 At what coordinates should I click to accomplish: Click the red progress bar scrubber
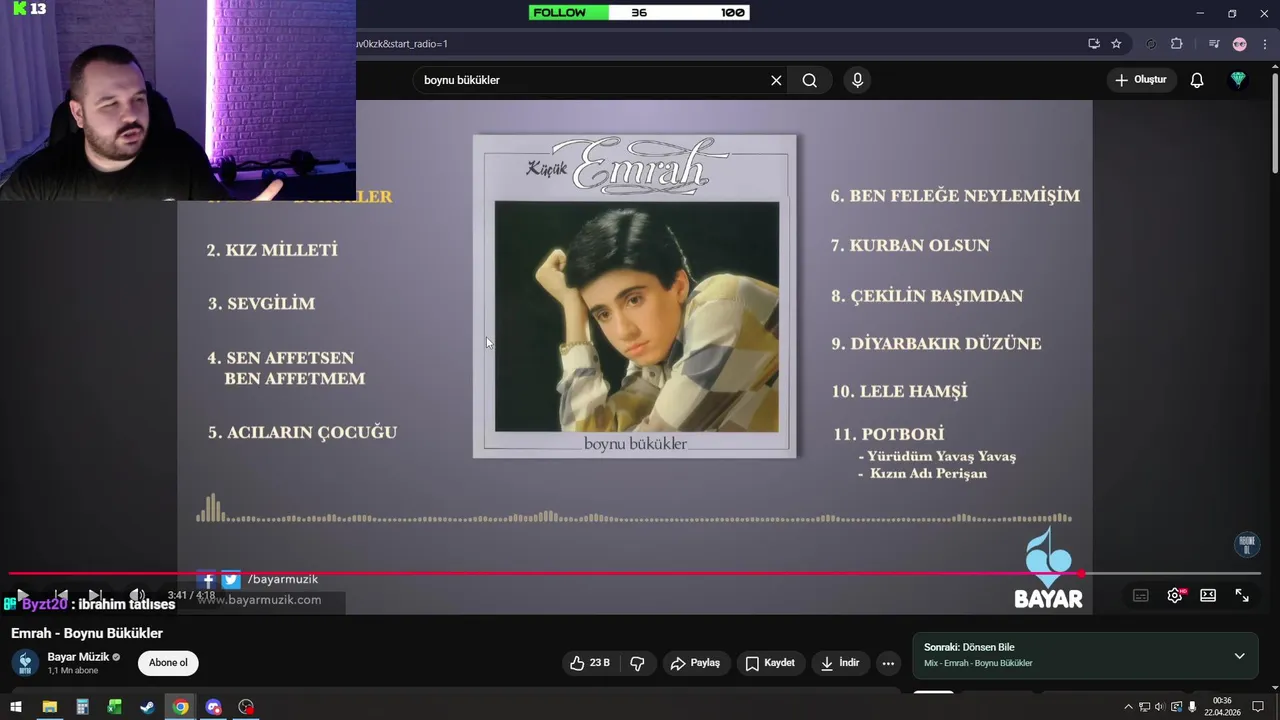[1081, 574]
